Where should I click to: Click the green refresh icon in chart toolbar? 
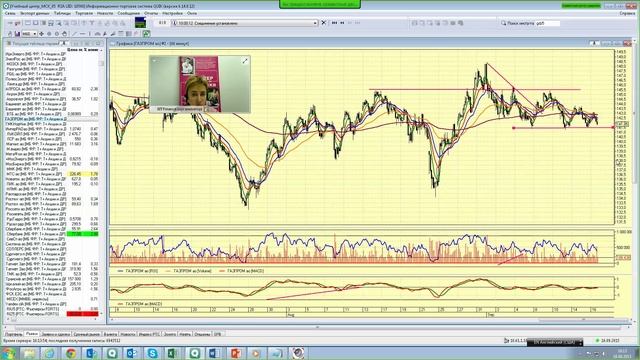(146, 33)
